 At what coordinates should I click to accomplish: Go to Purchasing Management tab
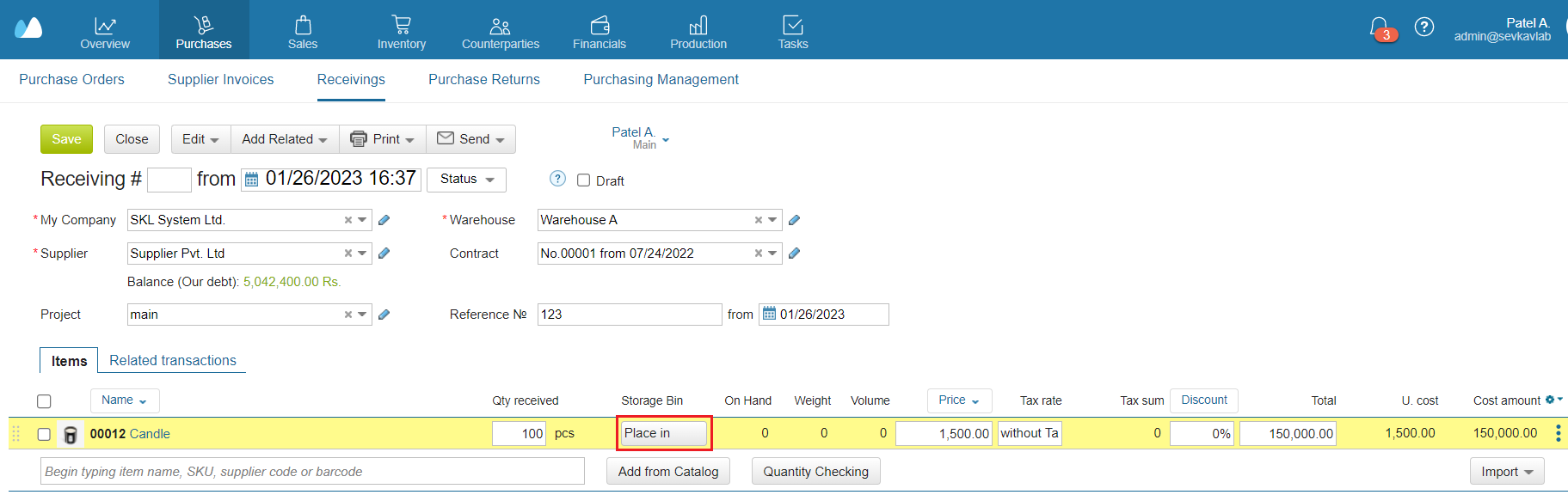click(x=661, y=80)
